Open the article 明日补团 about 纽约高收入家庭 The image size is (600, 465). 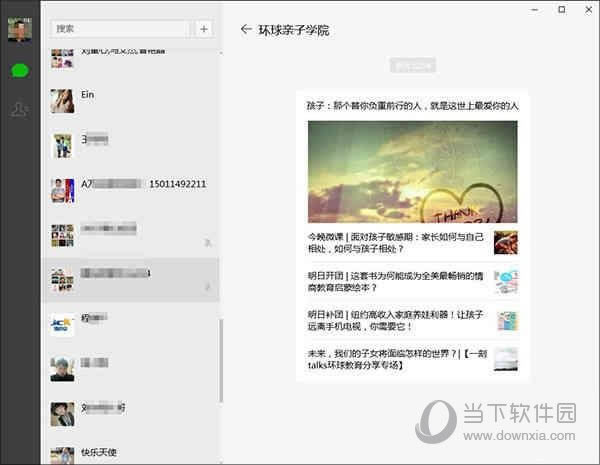400,320
